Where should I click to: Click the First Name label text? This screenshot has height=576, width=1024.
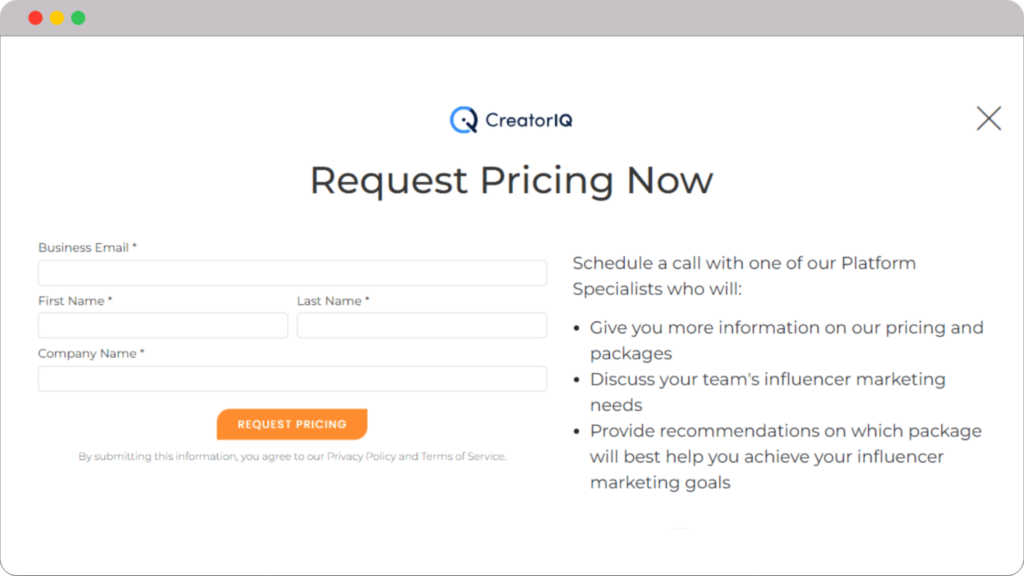[x=73, y=301]
